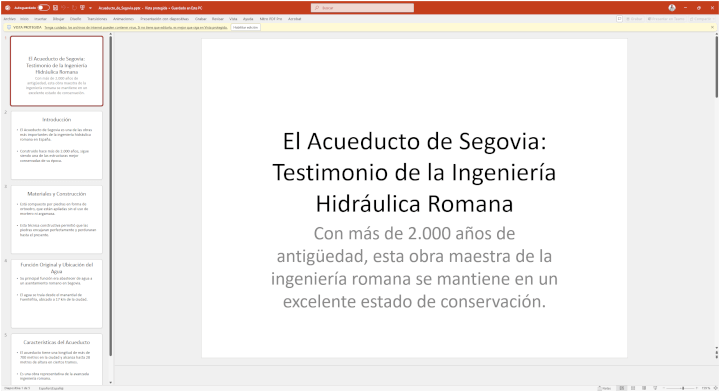Screen dimensions: 720x392
Task: Switch to the Inicio tab
Action: coord(24,19)
